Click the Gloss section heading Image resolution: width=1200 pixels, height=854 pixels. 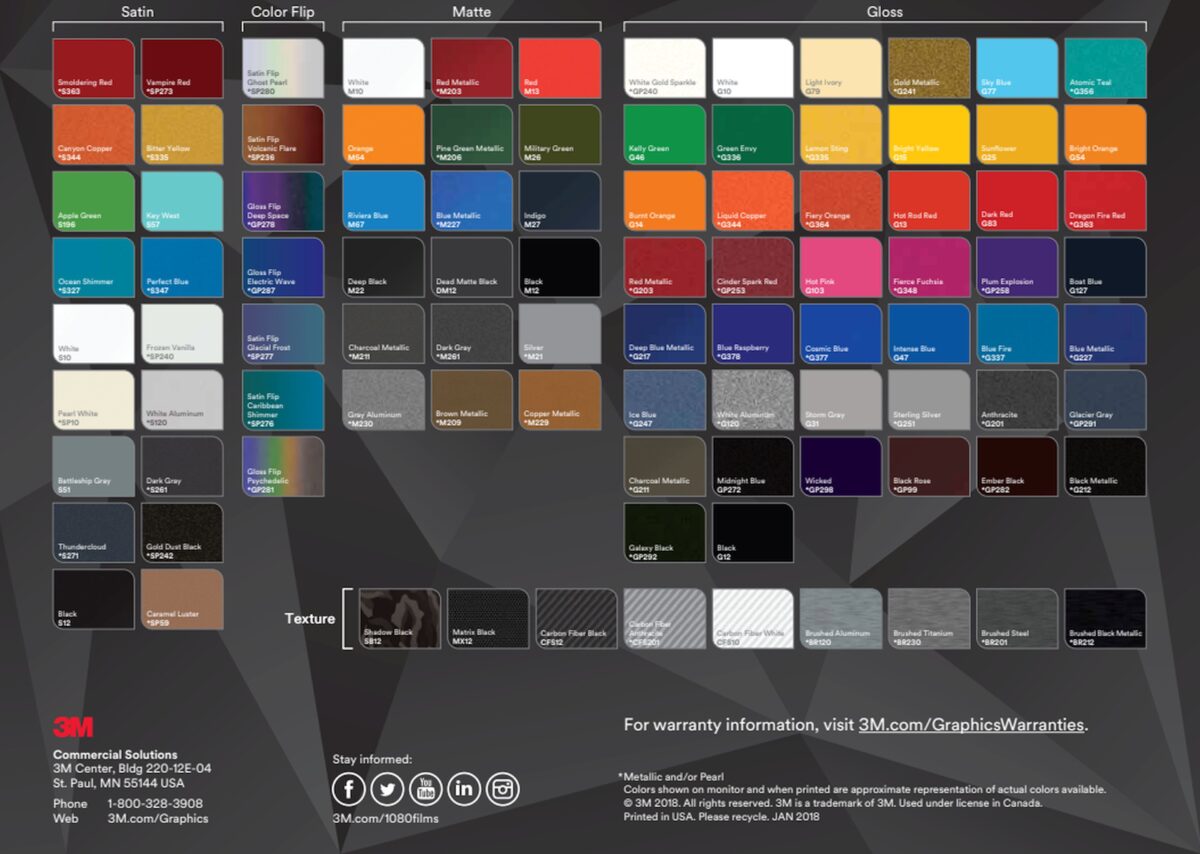[884, 13]
